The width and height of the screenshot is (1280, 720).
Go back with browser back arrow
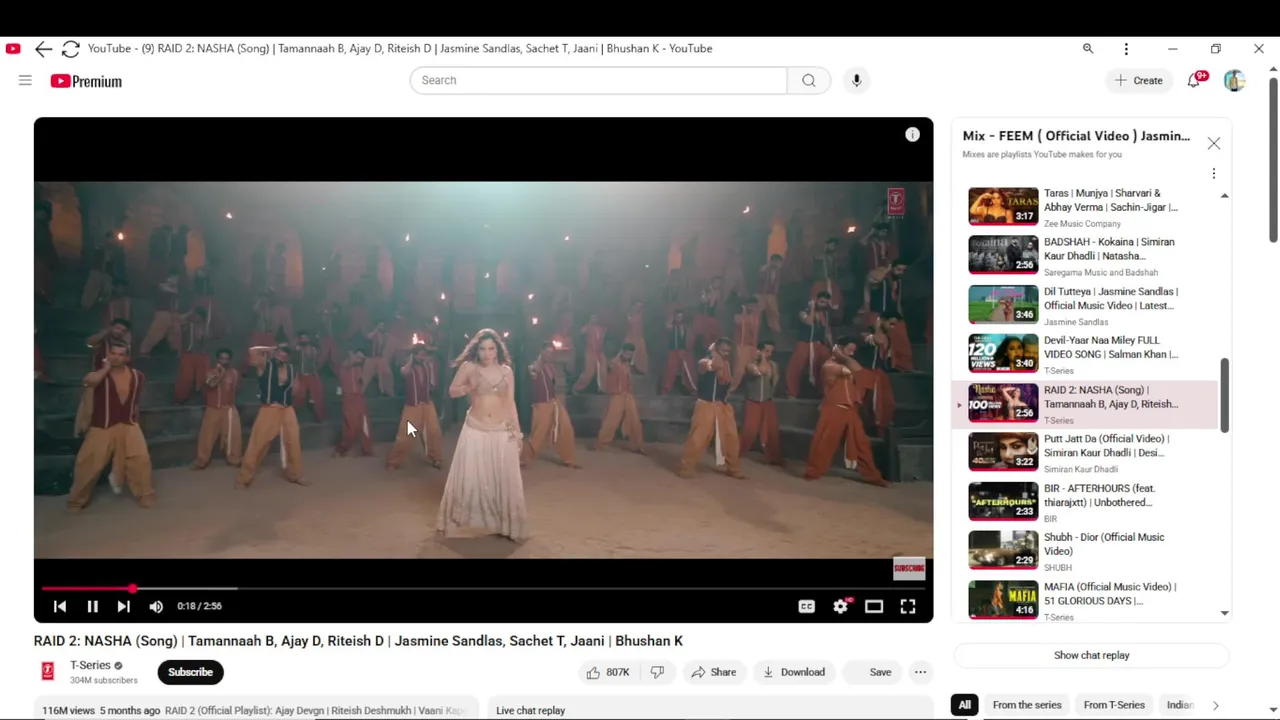coord(43,48)
